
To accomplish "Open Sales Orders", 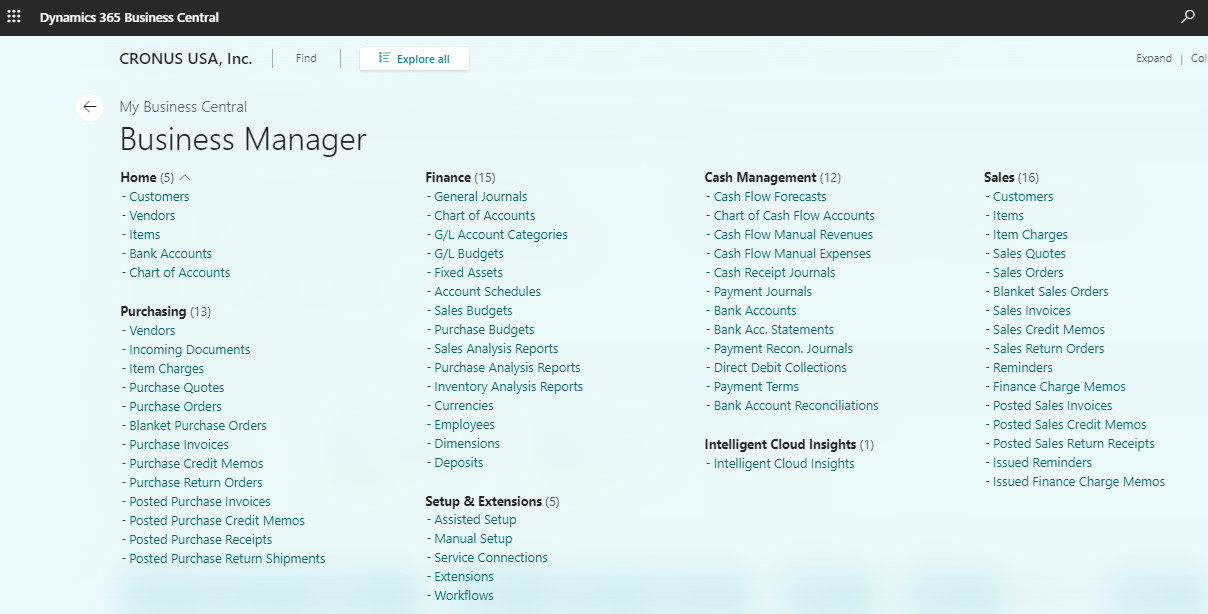I will pos(1028,273).
